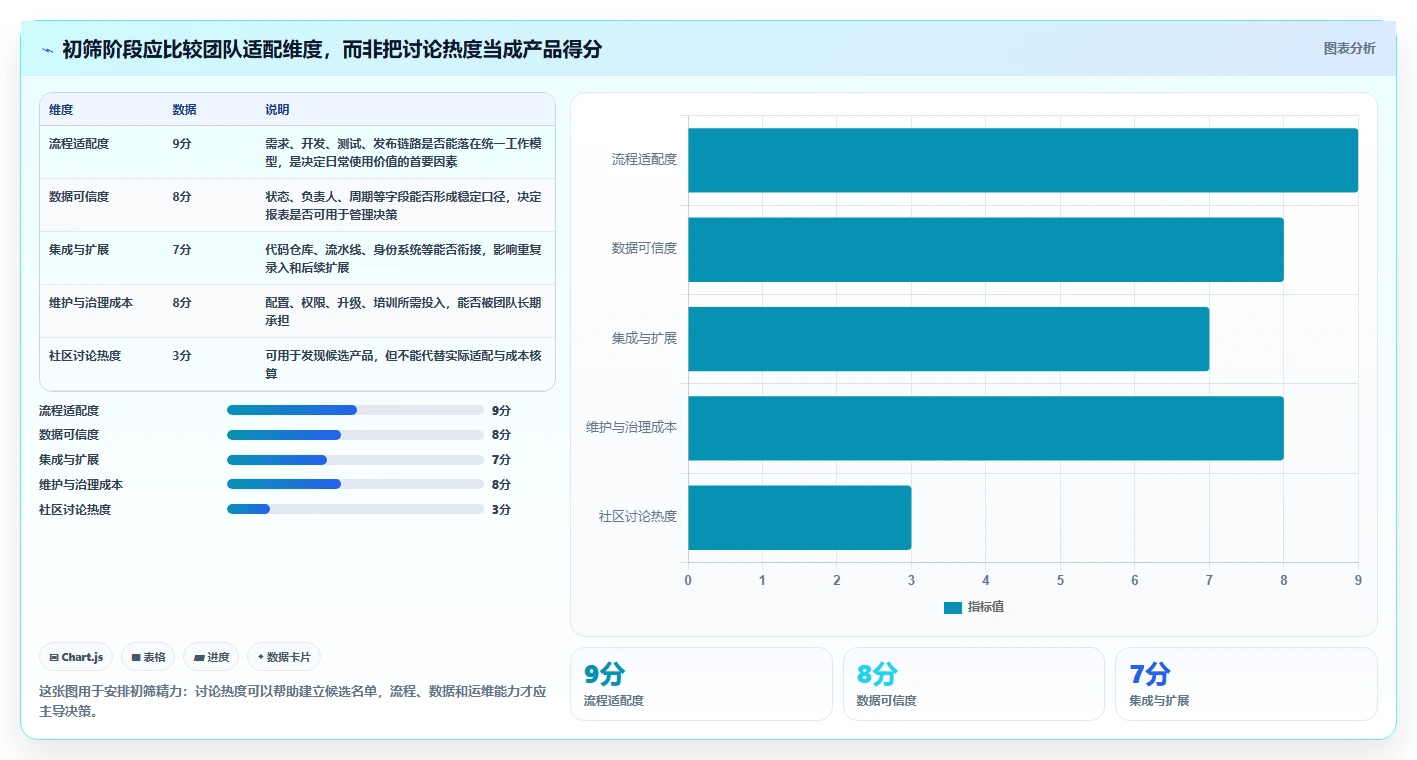Image resolution: width=1417 pixels, height=760 pixels.
Task: Click the 社区讨论热度 progress bar
Action: tap(355, 509)
